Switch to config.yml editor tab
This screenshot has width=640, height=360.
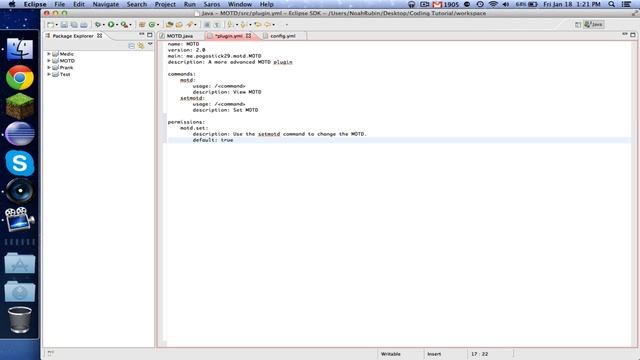point(282,36)
